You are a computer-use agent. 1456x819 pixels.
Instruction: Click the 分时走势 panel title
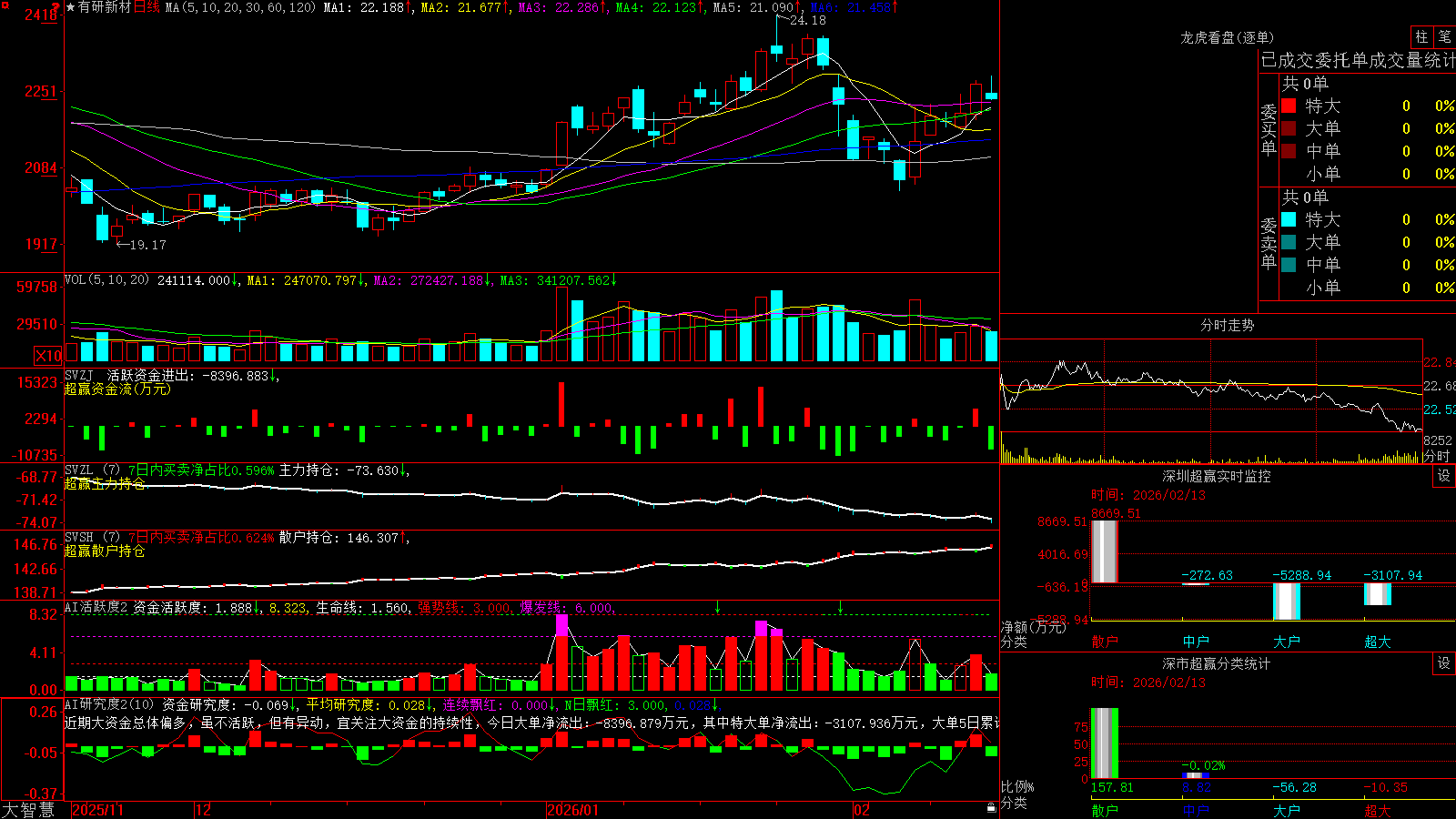1227,325
